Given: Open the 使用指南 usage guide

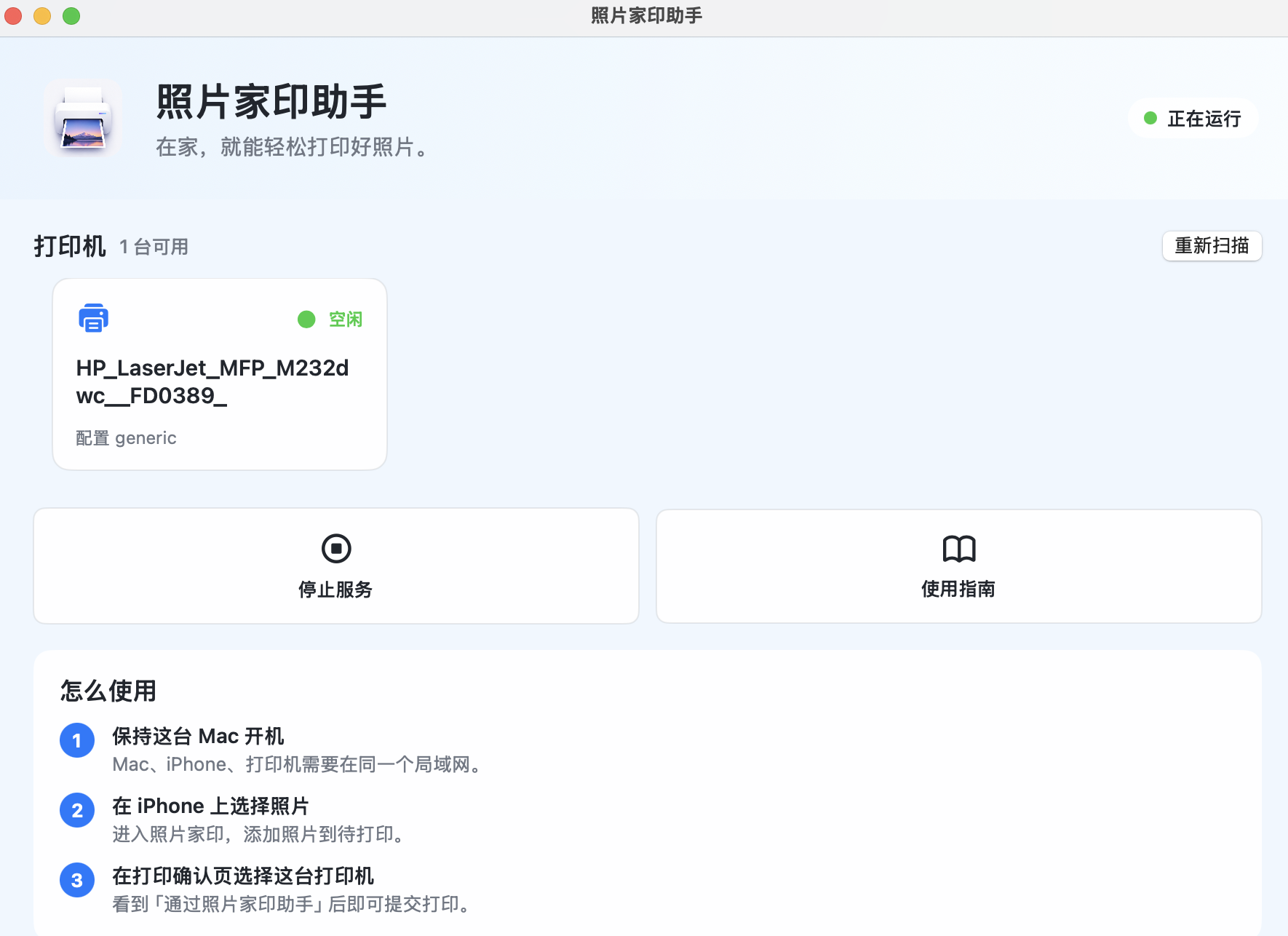Looking at the screenshot, I should coord(958,566).
